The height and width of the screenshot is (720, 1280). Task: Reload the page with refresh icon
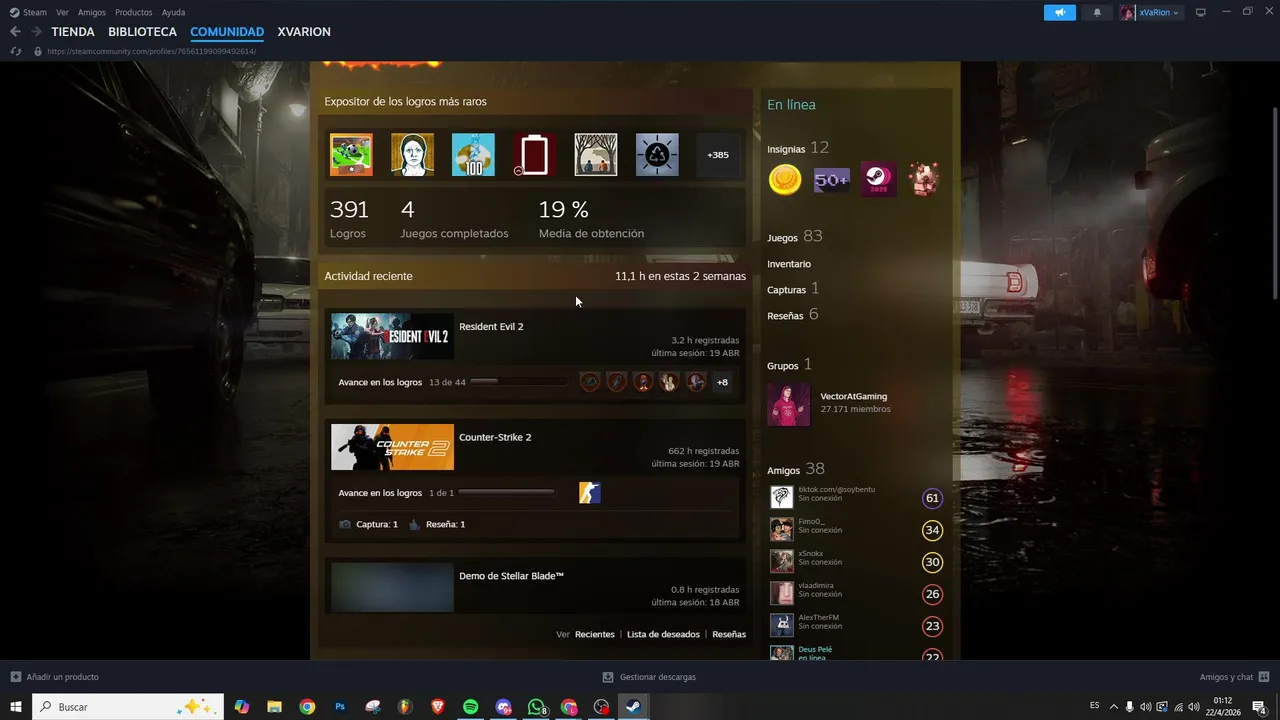click(x=16, y=51)
